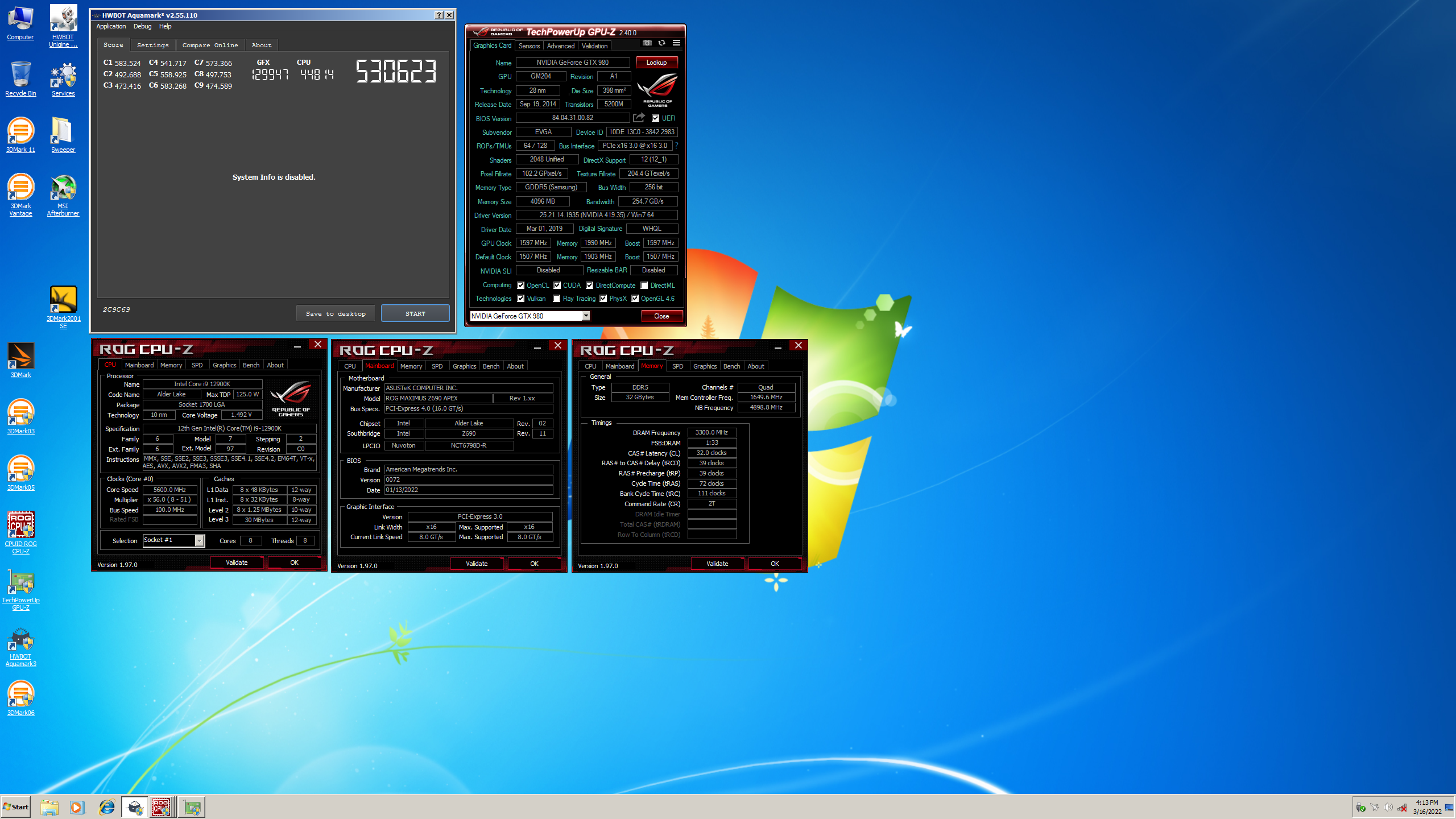Switch to Advanced tab in GPU-Z
Screen dimensions: 1456x819
560,46
